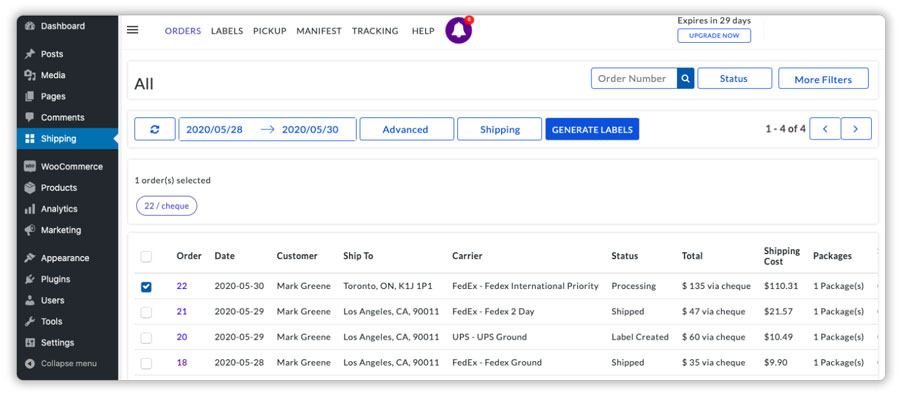
Task: Click 'Toronto, ON, K1J 1P1' address
Action: [x=388, y=286]
